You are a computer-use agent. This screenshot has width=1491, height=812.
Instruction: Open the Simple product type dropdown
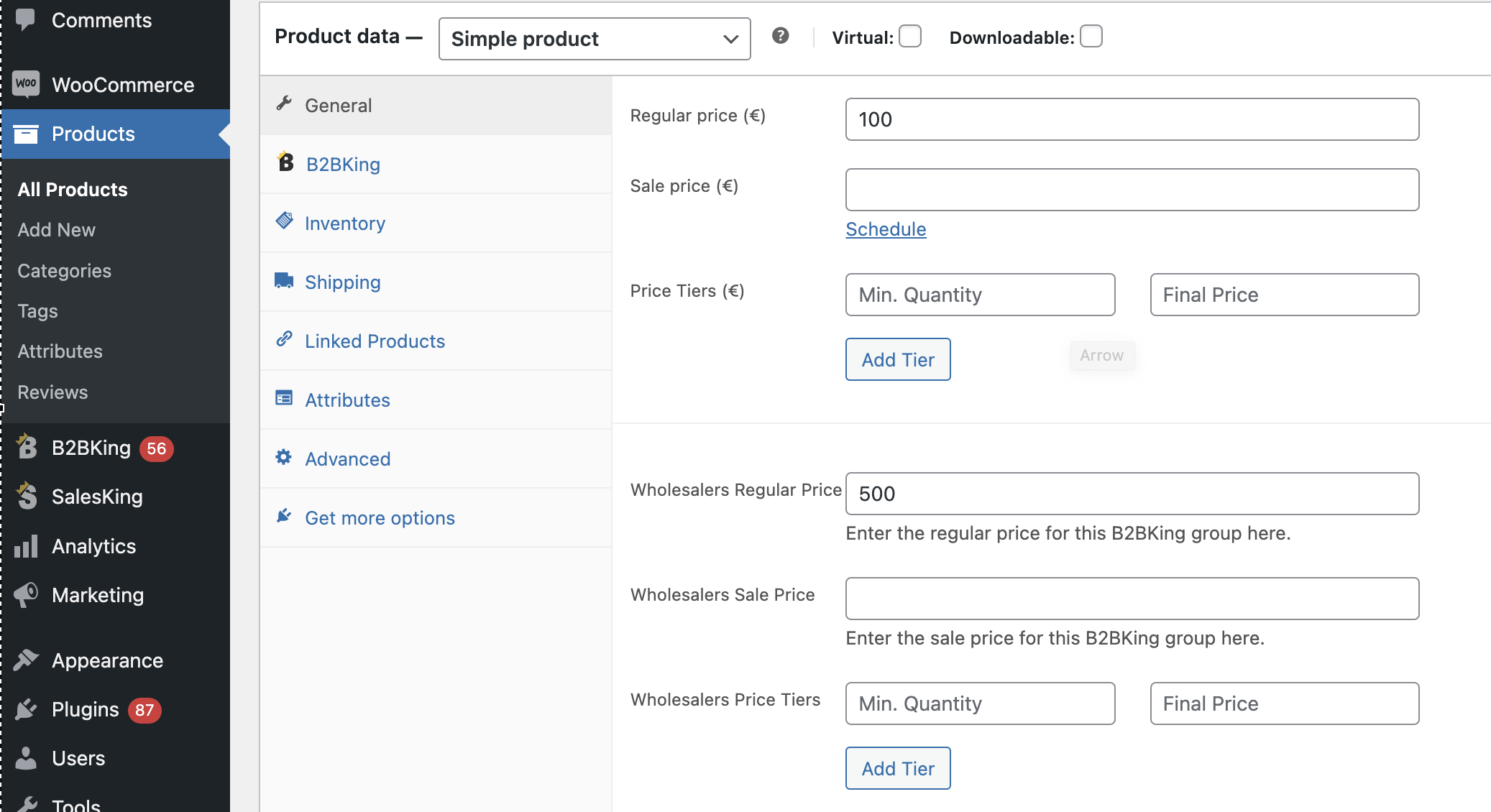coord(595,39)
